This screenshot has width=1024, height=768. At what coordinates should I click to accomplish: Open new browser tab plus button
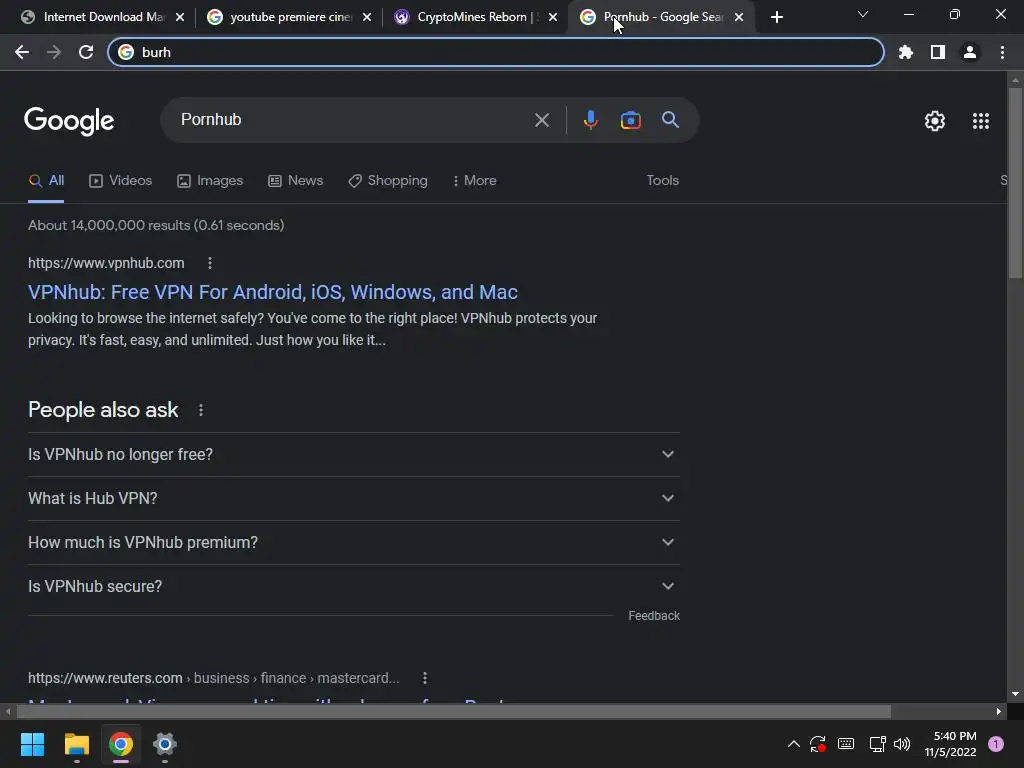click(776, 17)
